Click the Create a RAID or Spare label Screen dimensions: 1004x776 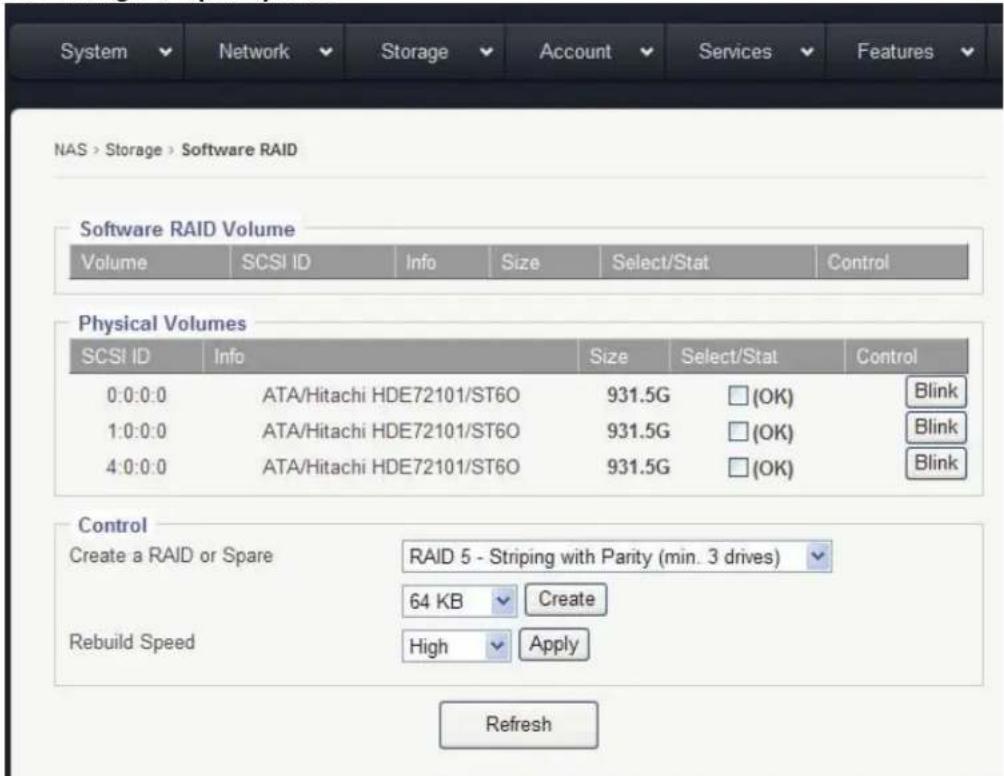coord(171,556)
